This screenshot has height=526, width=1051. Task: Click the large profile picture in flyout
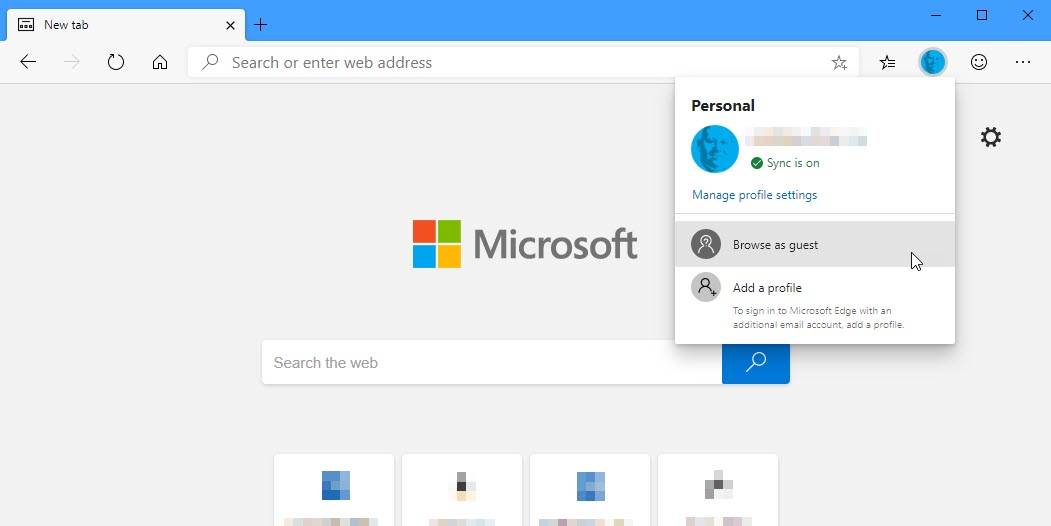[x=715, y=149]
